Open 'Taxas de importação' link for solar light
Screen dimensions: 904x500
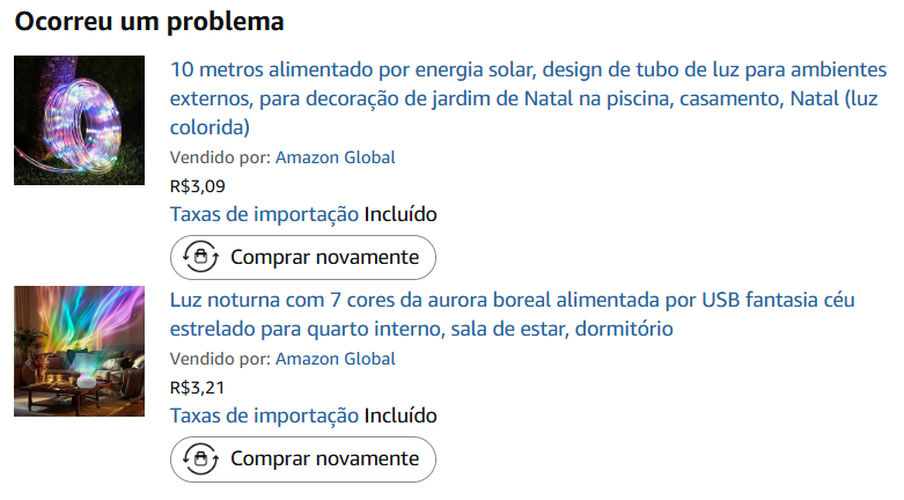[264, 214]
